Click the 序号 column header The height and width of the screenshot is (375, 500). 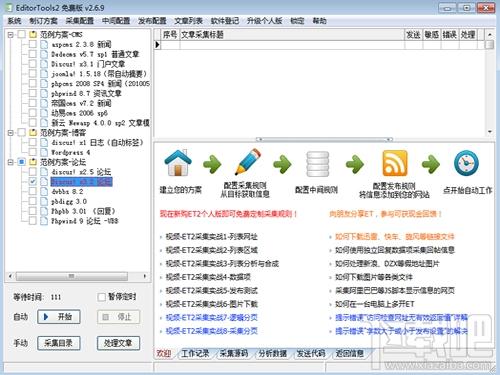170,35
